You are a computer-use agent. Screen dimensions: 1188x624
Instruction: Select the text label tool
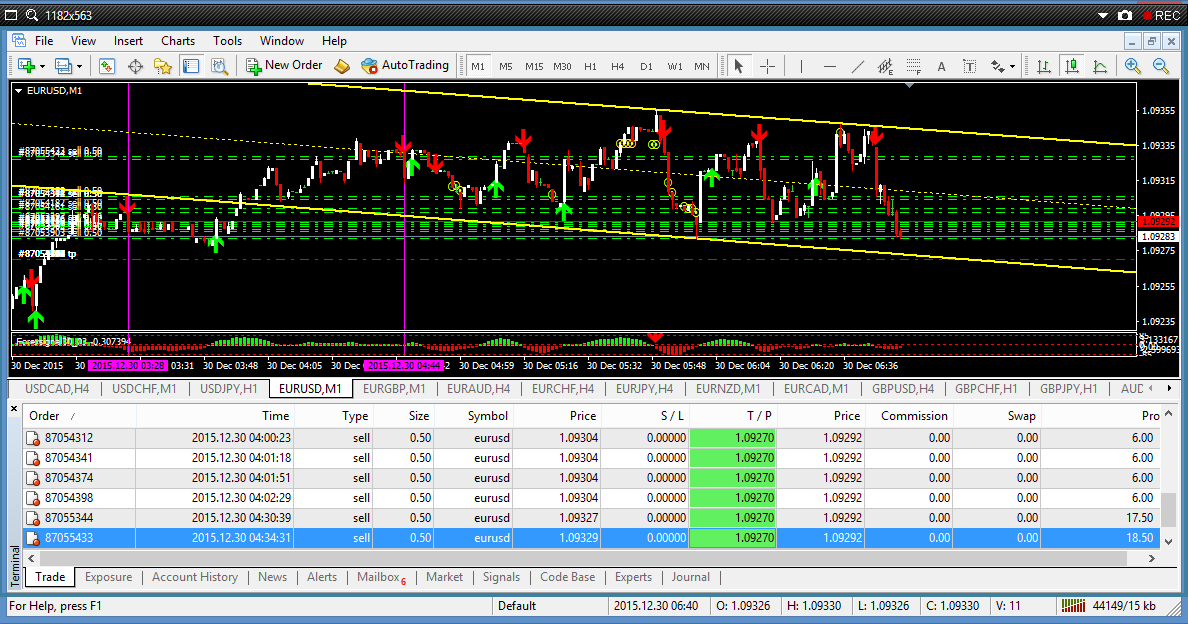point(969,67)
